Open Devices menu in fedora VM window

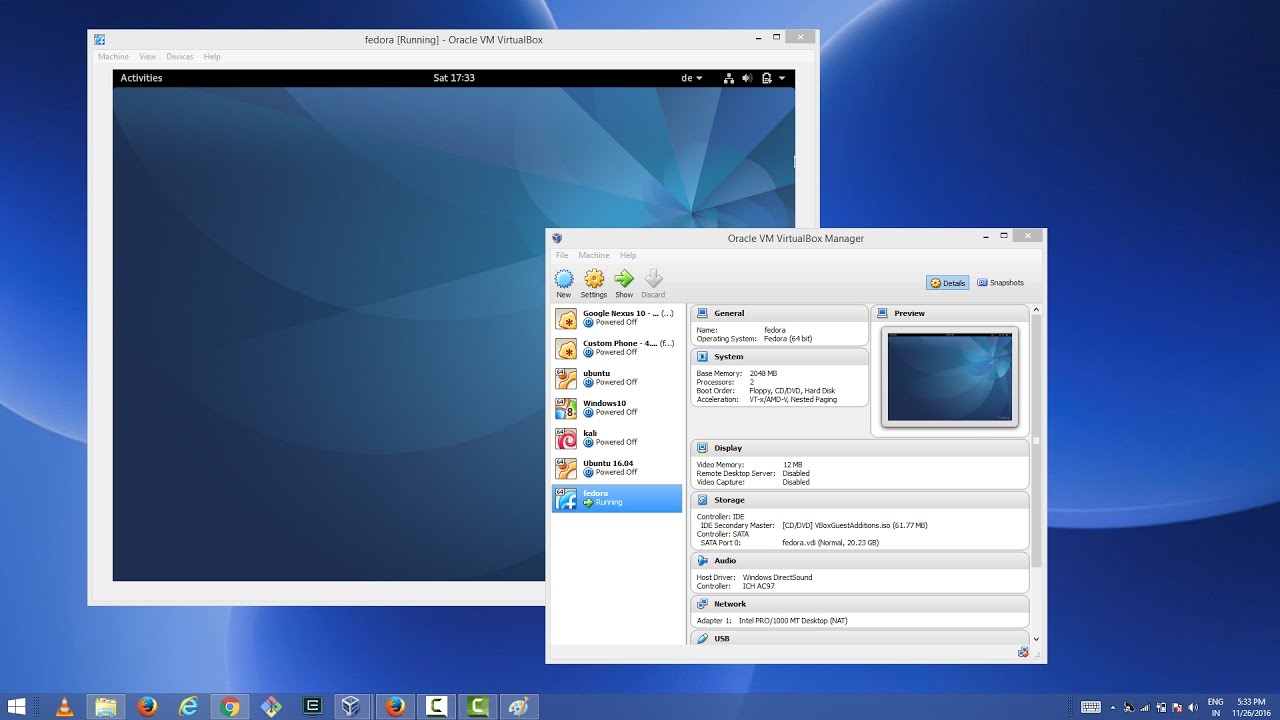click(x=180, y=57)
